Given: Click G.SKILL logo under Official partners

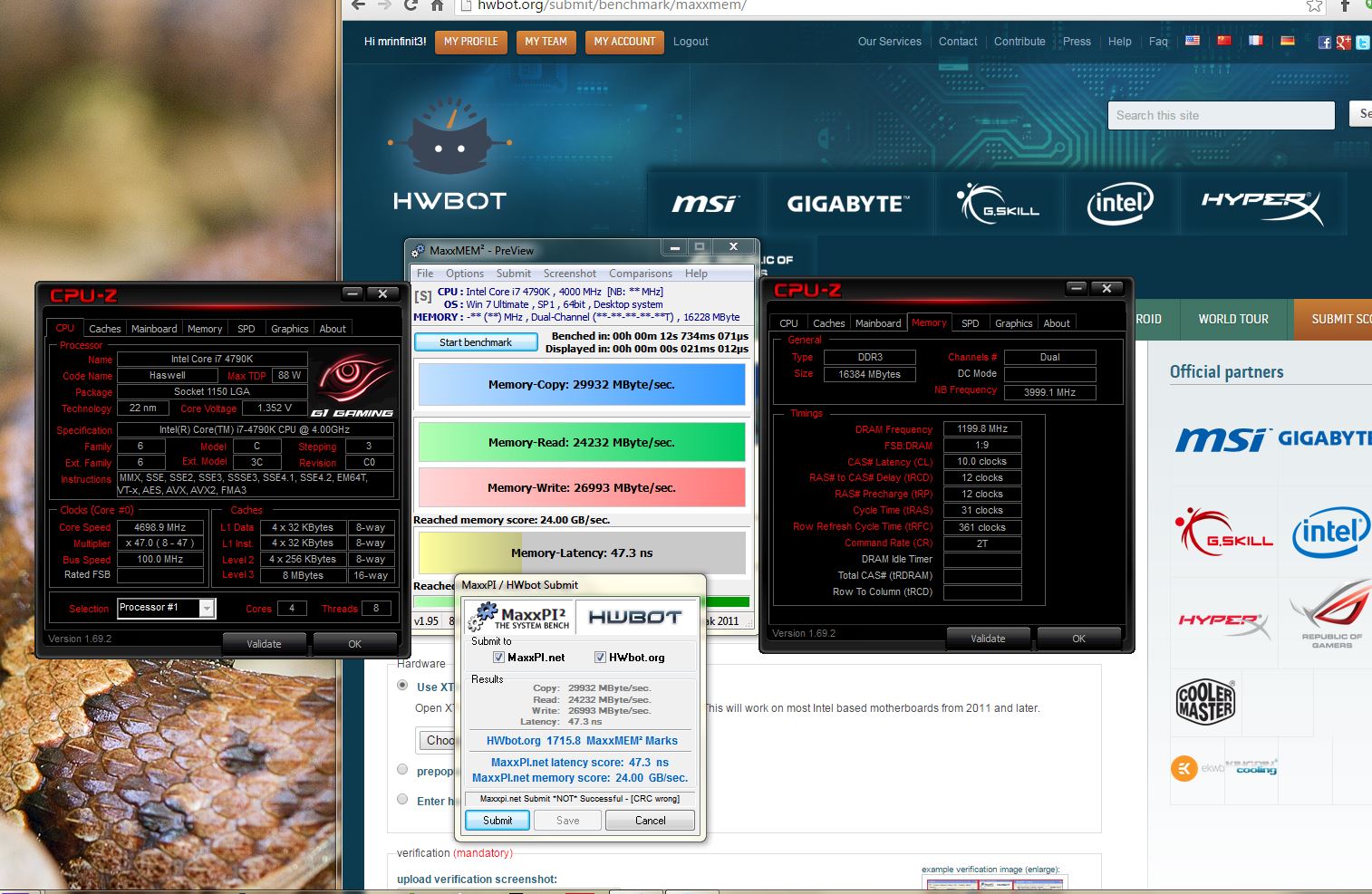Looking at the screenshot, I should click(x=1223, y=532).
